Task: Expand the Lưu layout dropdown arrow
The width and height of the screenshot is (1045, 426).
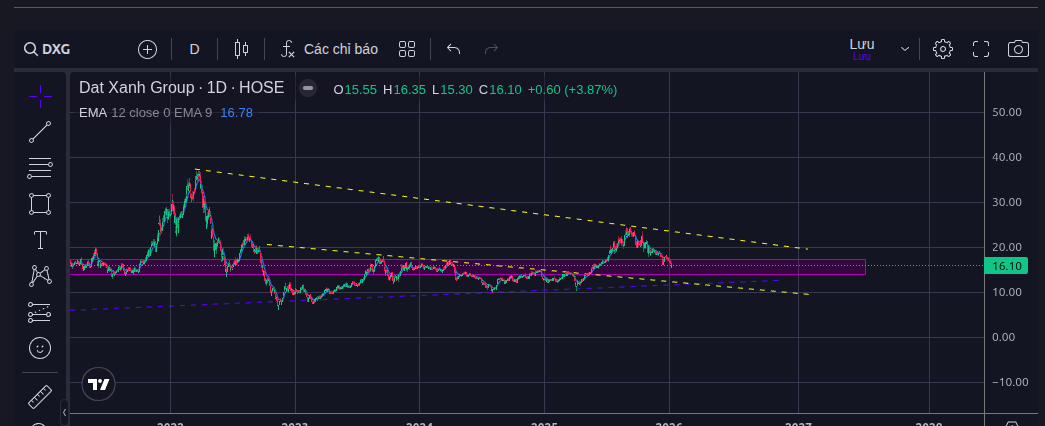Action: (x=904, y=49)
